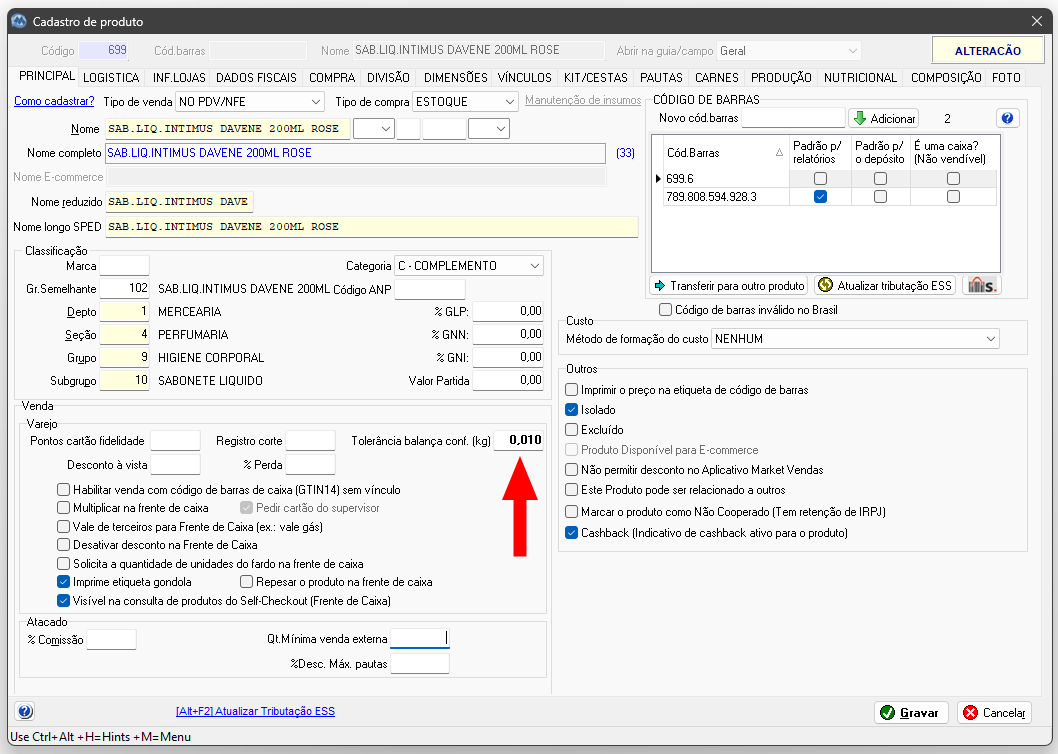The width and height of the screenshot is (1058, 754).
Task: Check Código de barras inválido no Brasil
Action: (665, 310)
